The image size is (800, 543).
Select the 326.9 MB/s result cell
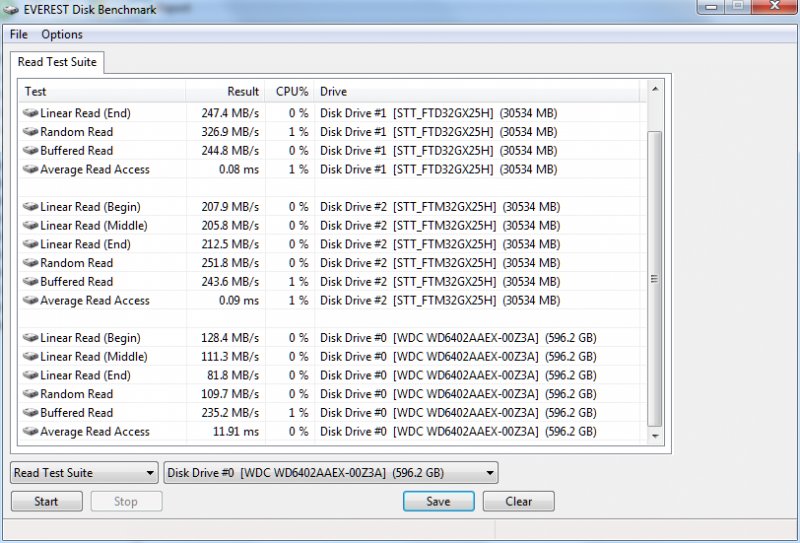(x=230, y=132)
